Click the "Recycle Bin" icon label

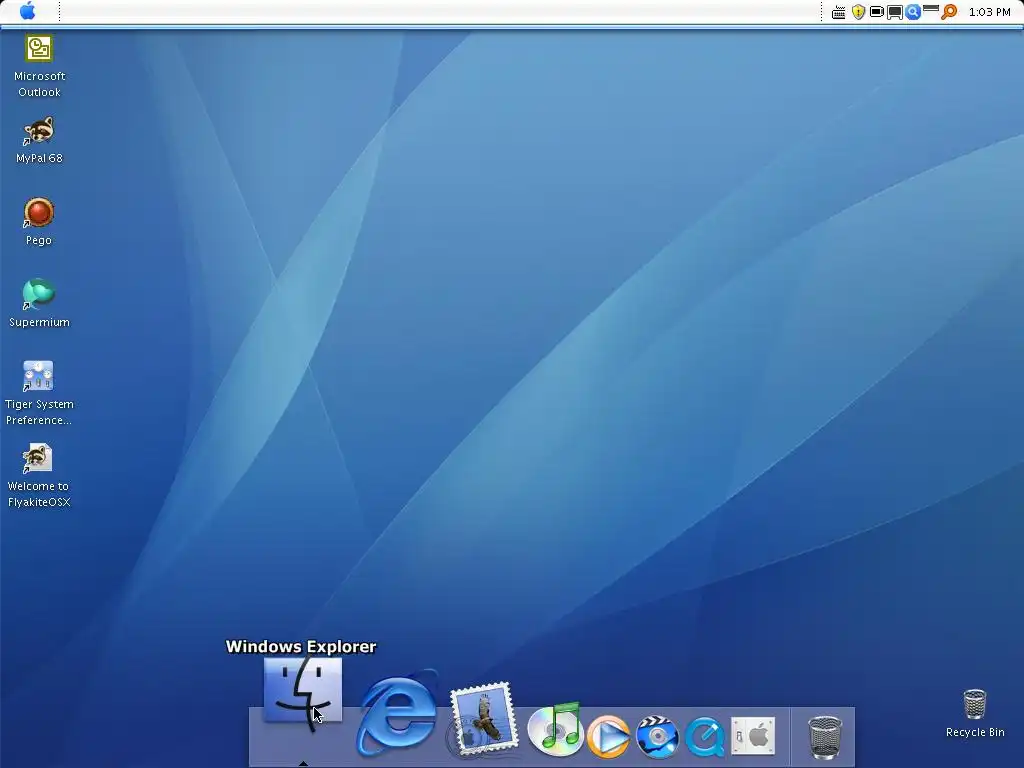pyautogui.click(x=975, y=732)
